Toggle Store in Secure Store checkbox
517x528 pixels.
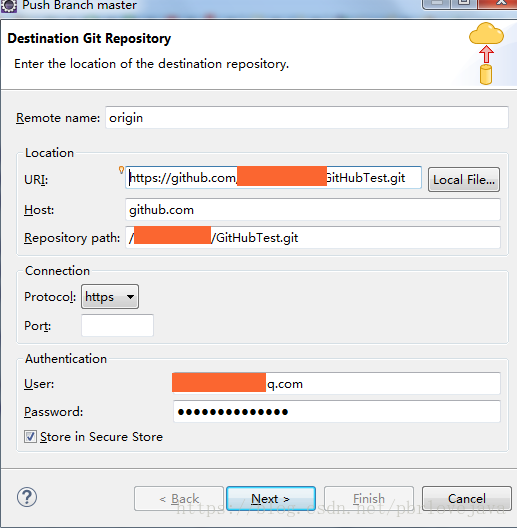tap(30, 437)
